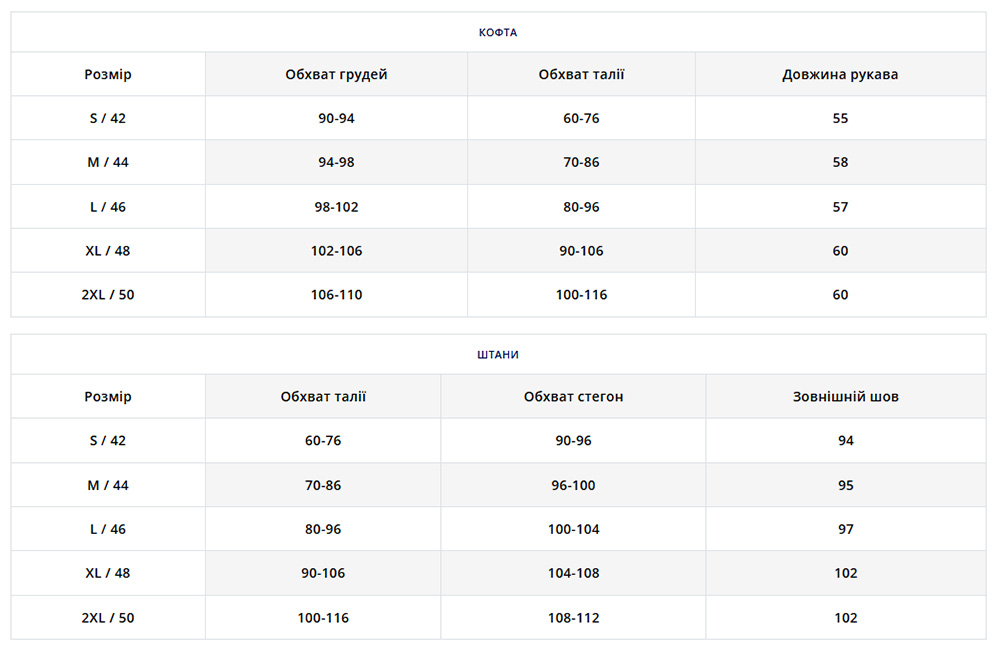
Task: Select waist 80-96 in the КОФТА table
Action: [581, 207]
